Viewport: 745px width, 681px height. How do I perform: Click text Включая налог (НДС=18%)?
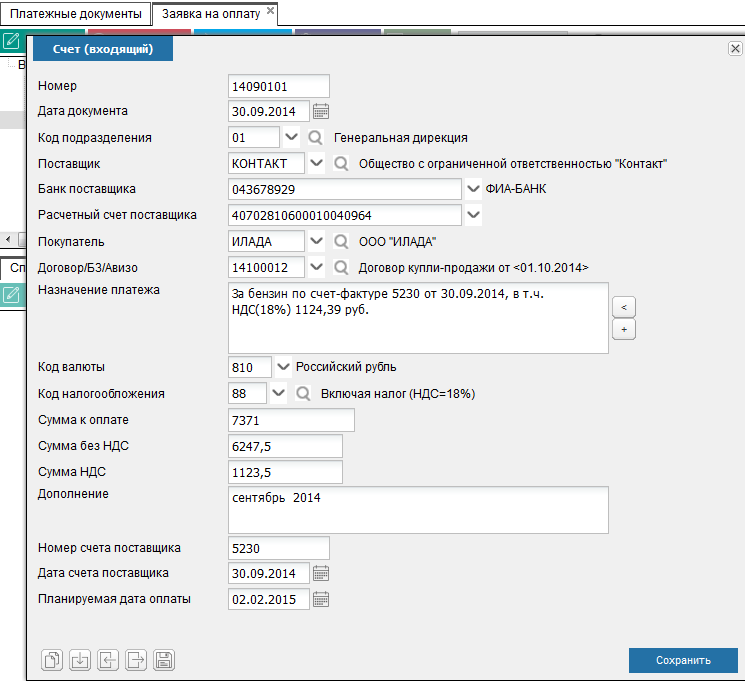tap(398, 393)
